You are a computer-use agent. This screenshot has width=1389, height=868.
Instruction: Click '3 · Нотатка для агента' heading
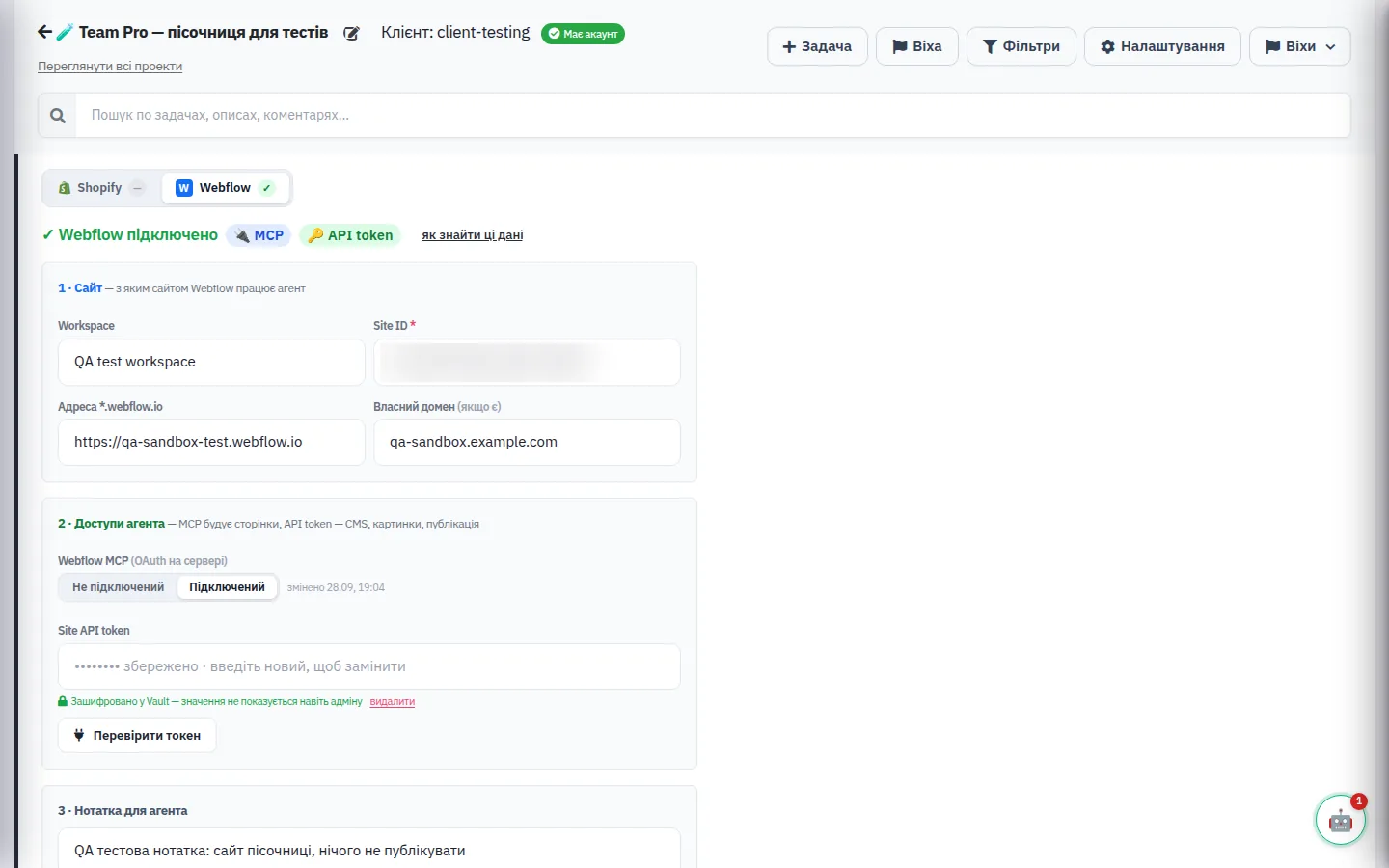pyautogui.click(x=123, y=811)
